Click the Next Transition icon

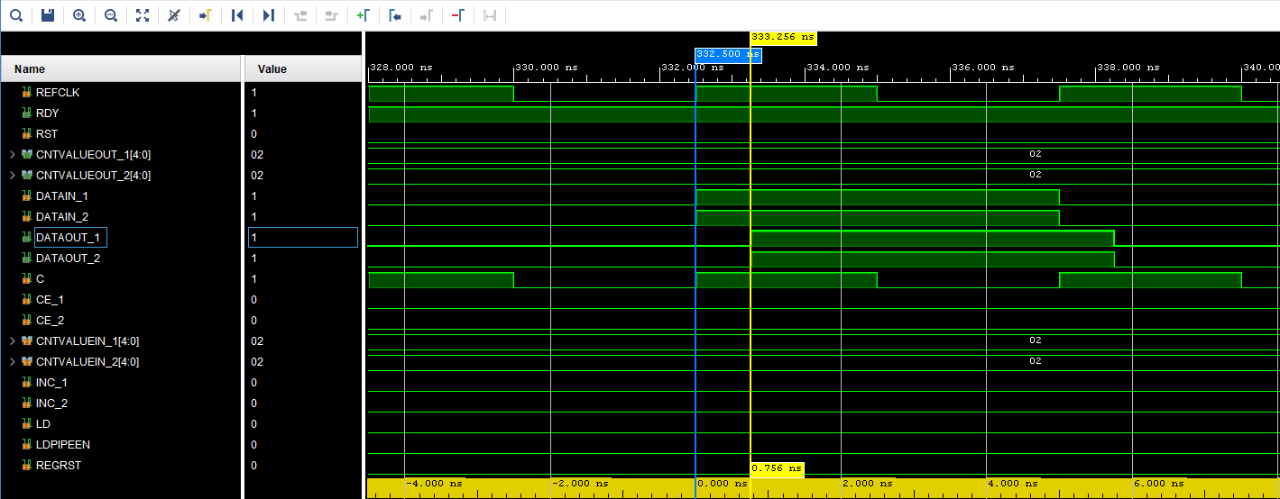pyautogui.click(x=331, y=15)
